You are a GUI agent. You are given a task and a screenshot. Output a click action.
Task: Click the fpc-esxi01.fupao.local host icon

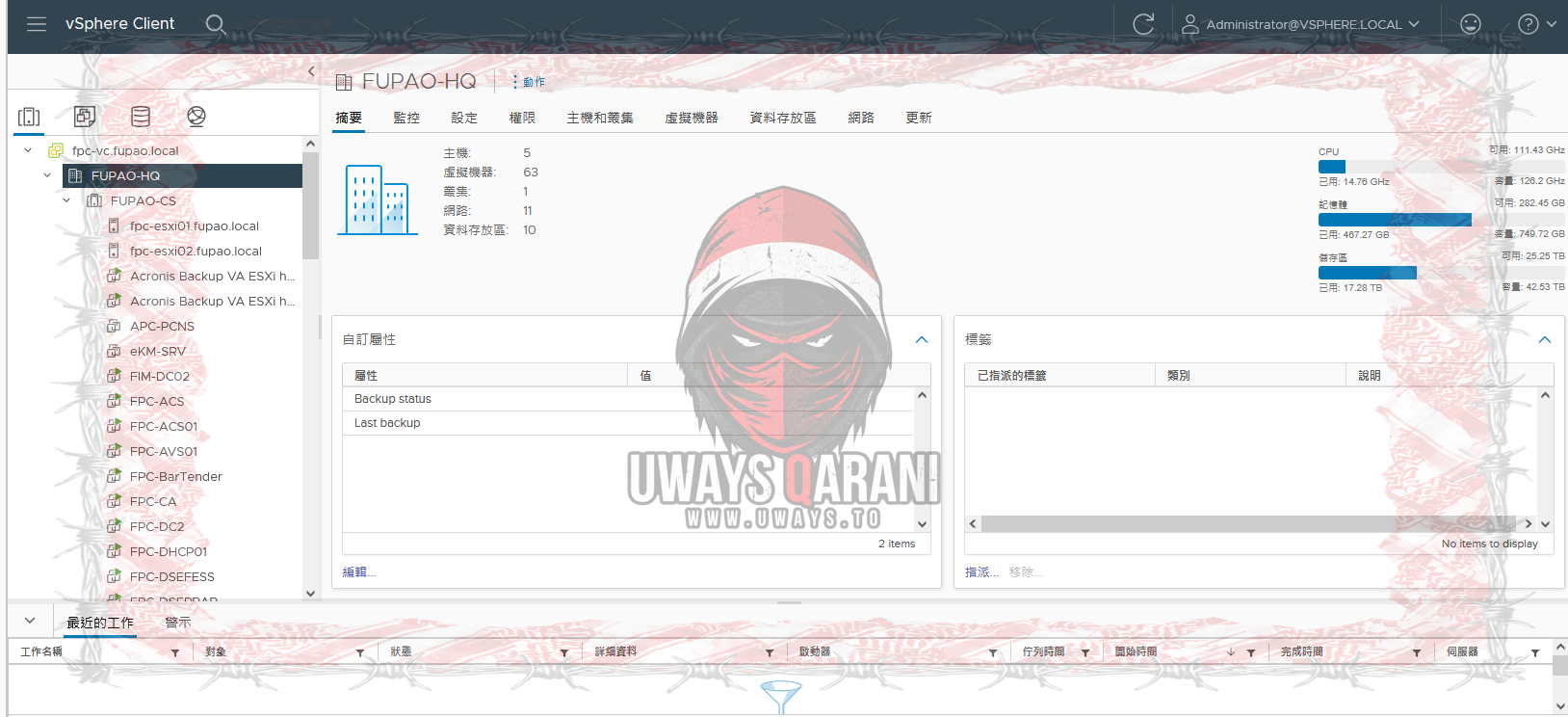pyautogui.click(x=114, y=226)
